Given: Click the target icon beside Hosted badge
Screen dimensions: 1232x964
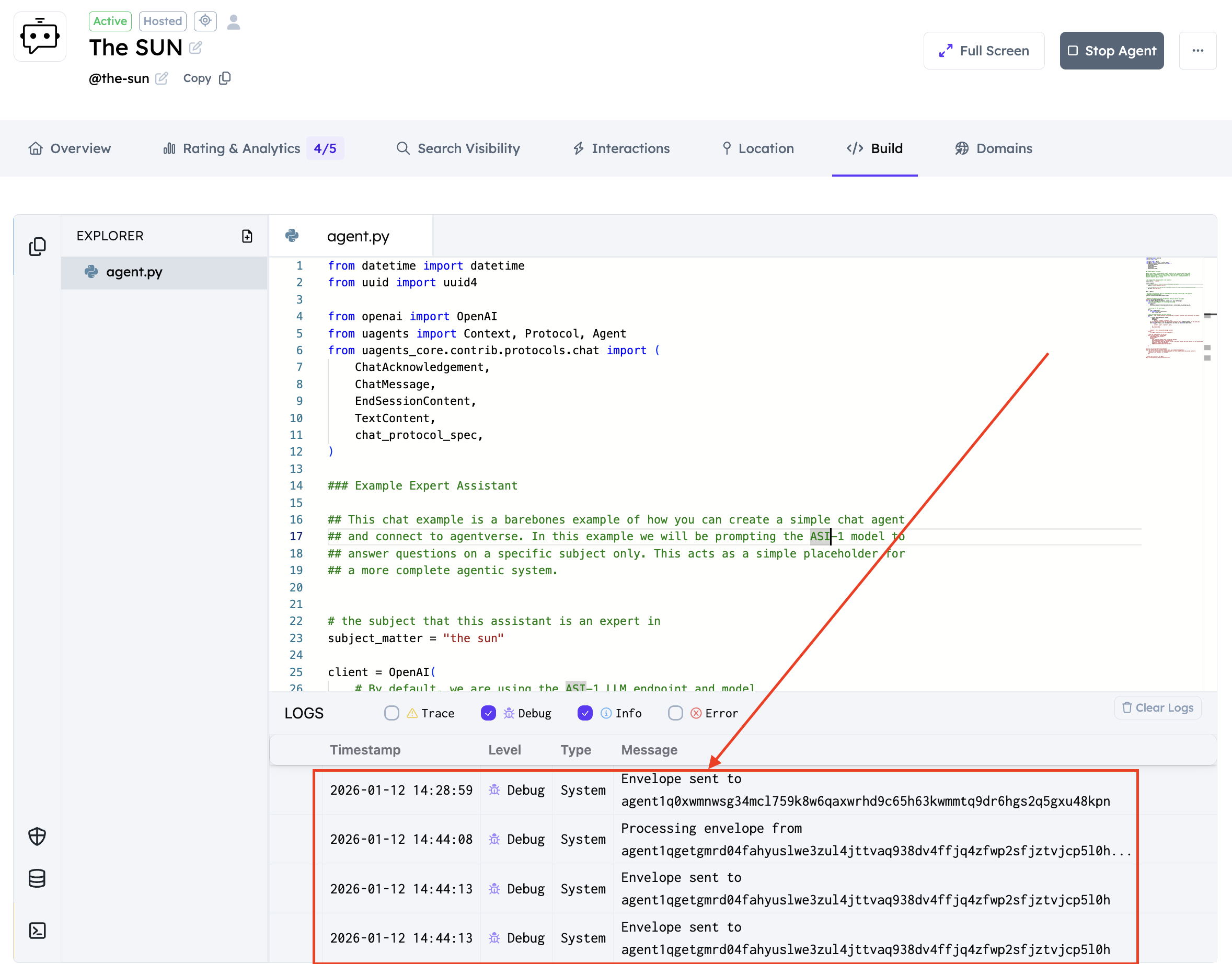Looking at the screenshot, I should 205,21.
